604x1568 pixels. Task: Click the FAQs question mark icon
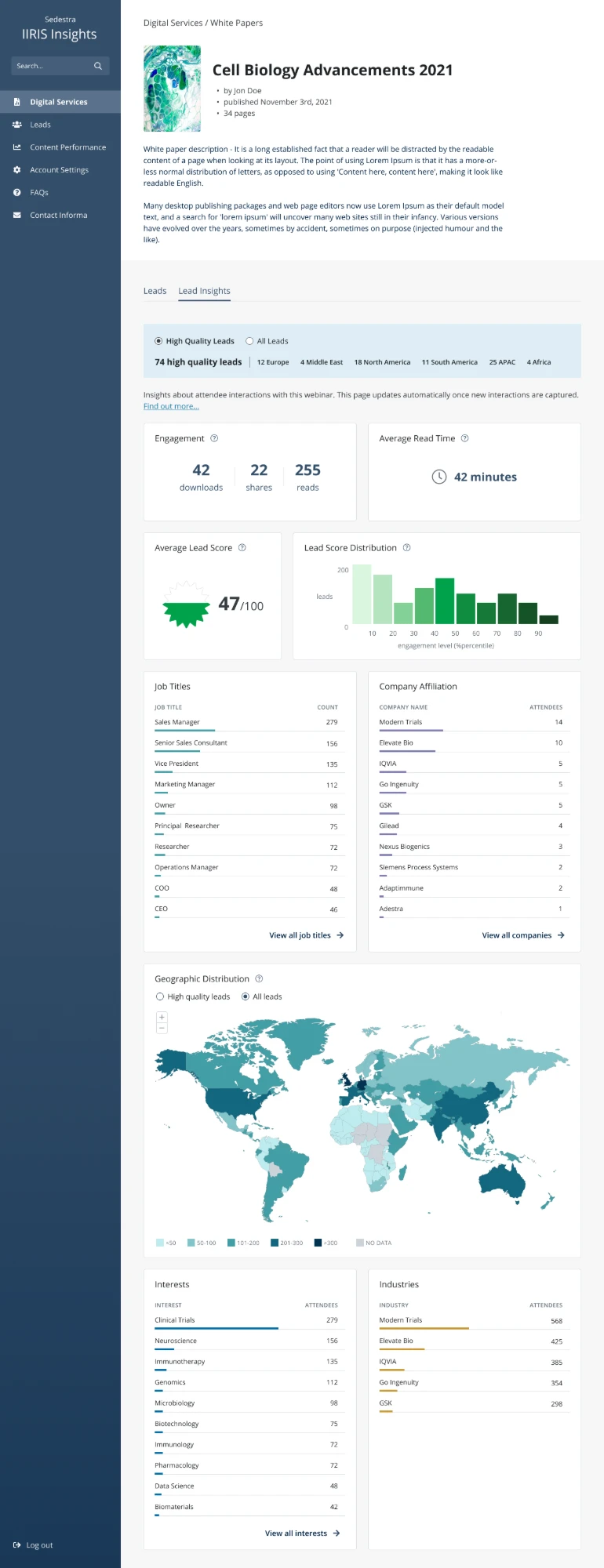pos(16,193)
